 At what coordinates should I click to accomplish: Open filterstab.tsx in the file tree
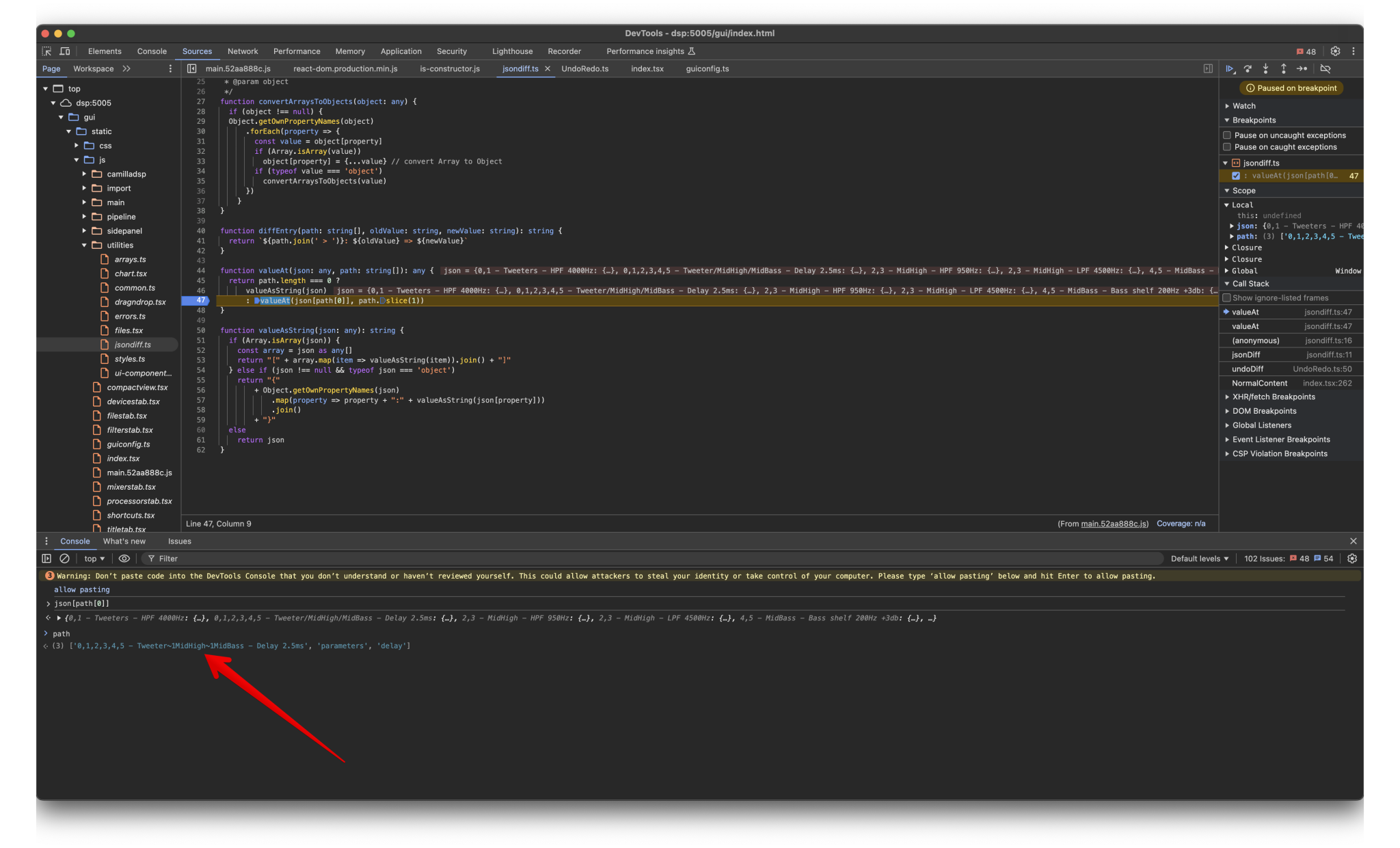129,430
